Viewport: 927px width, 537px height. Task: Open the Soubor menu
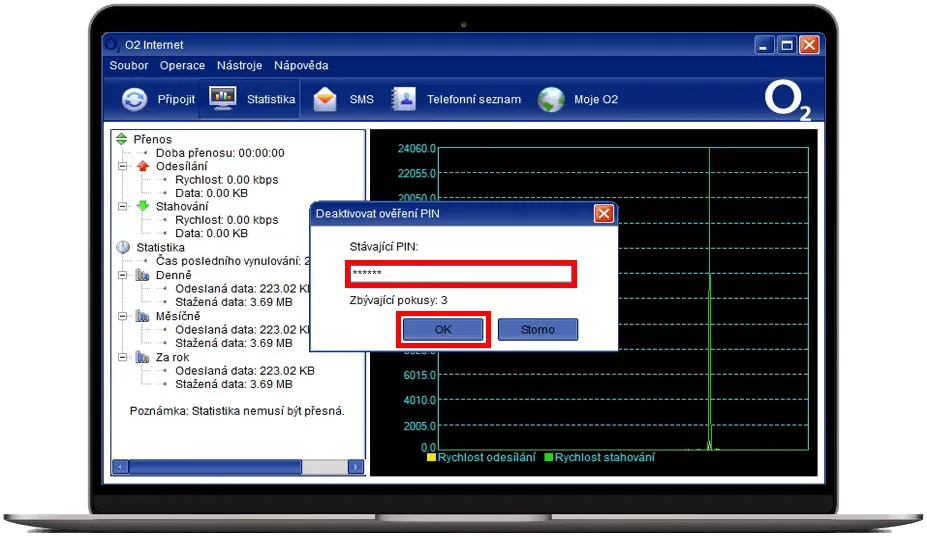click(x=128, y=66)
